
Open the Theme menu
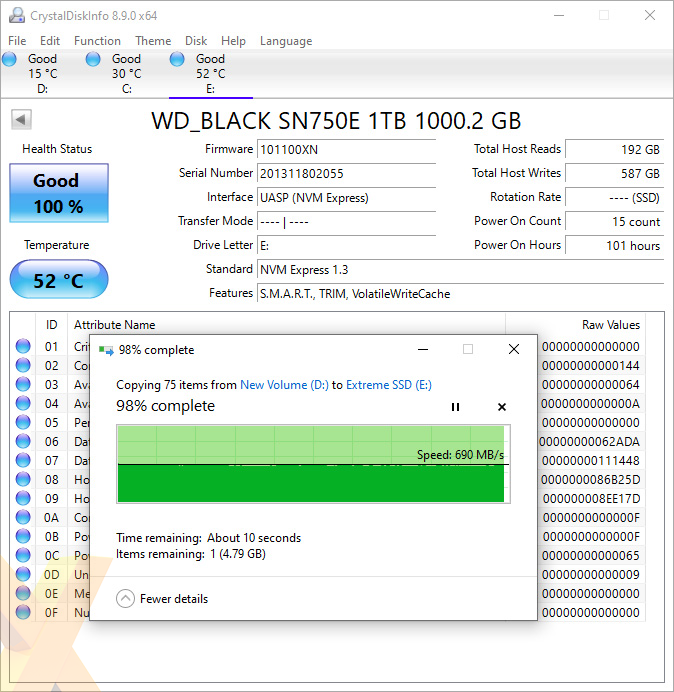(x=153, y=41)
